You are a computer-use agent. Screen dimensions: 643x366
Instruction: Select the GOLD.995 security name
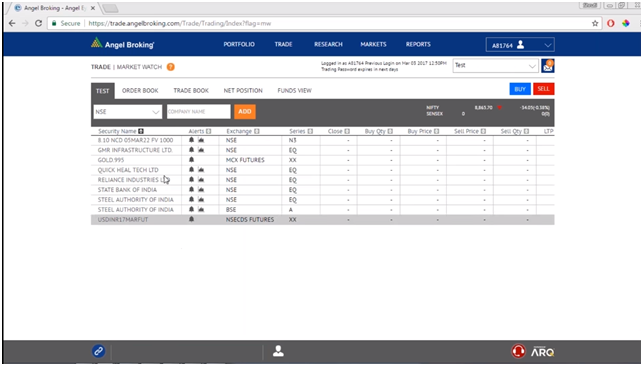pyautogui.click(x=111, y=160)
